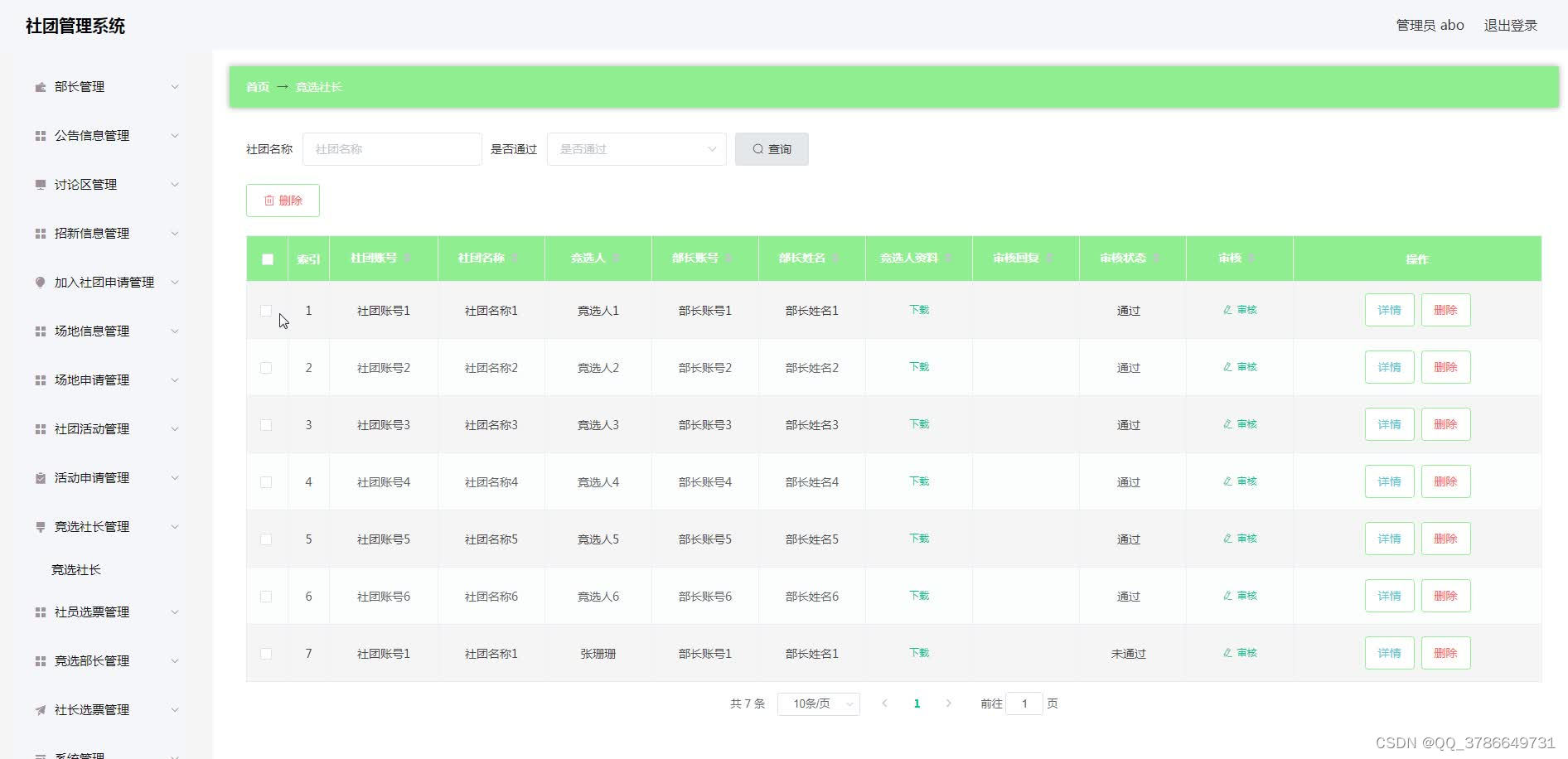Screen dimensions: 1568x759
Task: Click the 场地信息管理 grid icon
Action: coord(40,331)
